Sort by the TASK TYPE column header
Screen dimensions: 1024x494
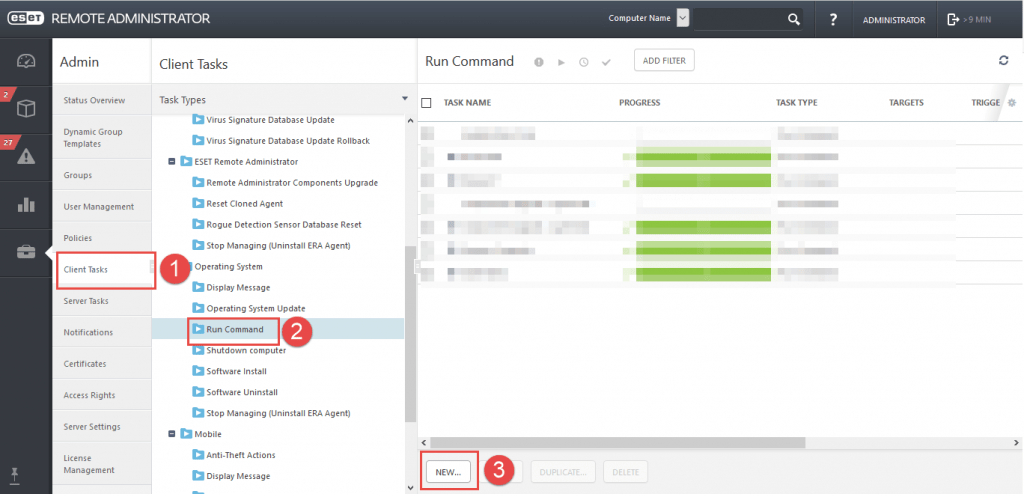(x=797, y=103)
